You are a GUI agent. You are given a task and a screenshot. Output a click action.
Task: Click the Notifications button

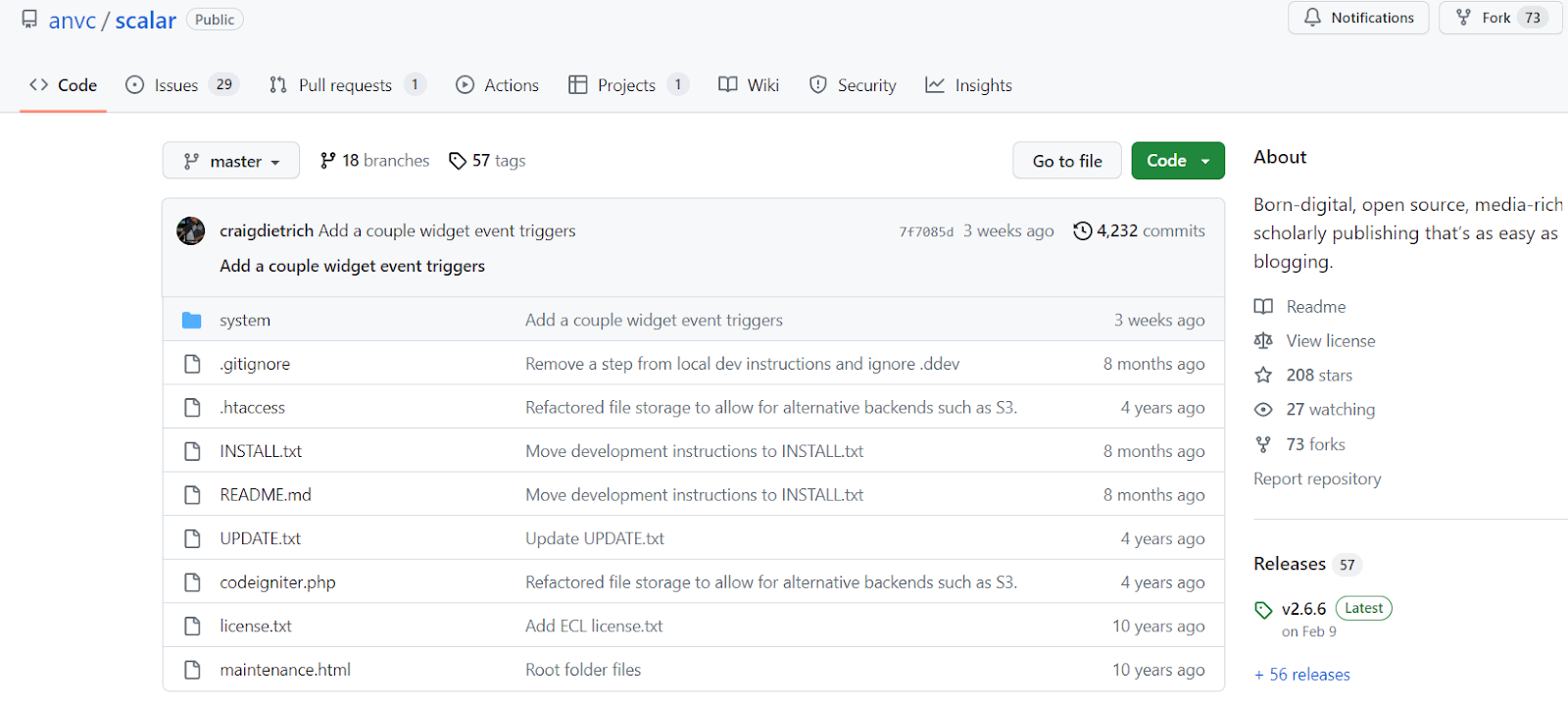coord(1358,18)
